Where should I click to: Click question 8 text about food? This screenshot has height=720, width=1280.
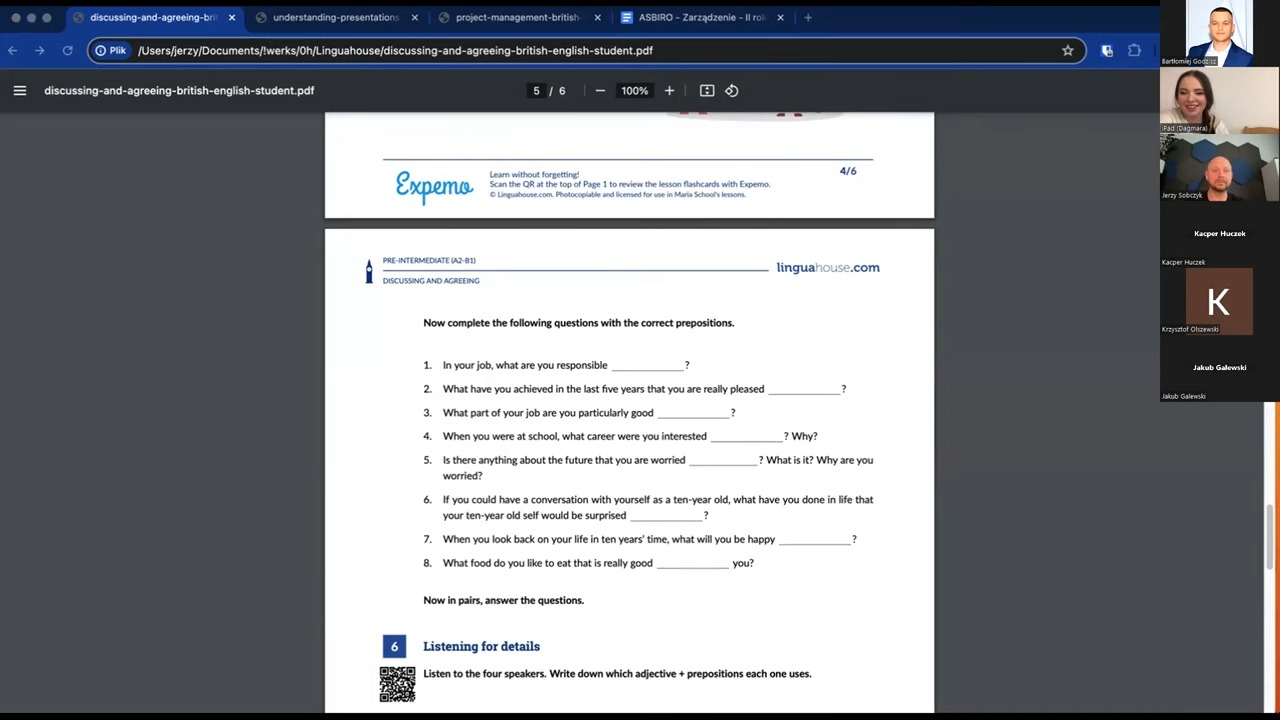(598, 563)
